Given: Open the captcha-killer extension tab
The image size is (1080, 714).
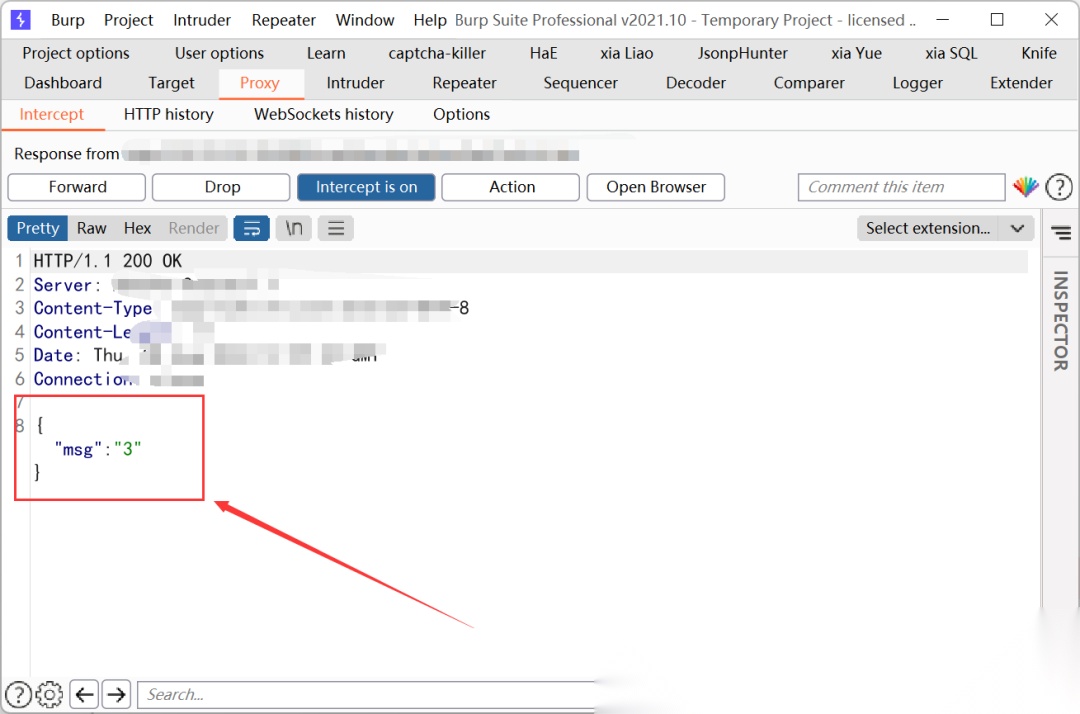Looking at the screenshot, I should click(x=437, y=53).
